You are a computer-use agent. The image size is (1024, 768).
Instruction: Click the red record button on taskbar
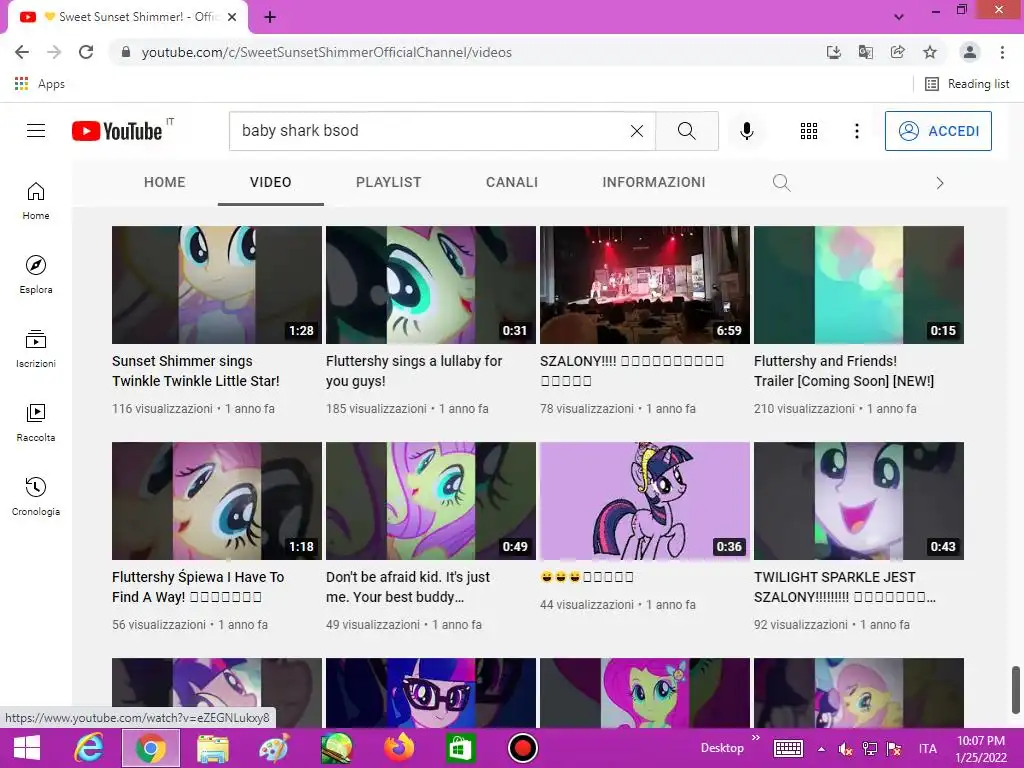522,748
